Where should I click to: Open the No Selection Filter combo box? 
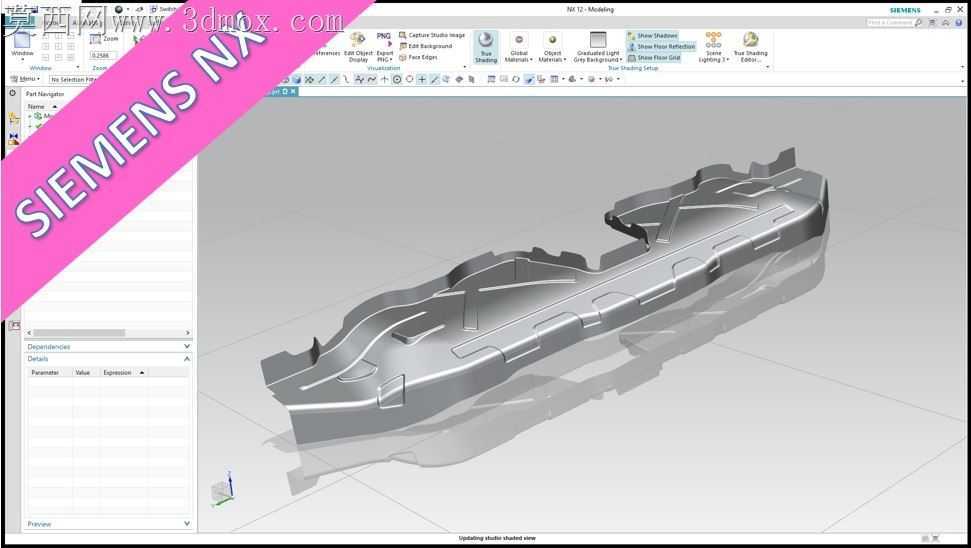(x=74, y=80)
